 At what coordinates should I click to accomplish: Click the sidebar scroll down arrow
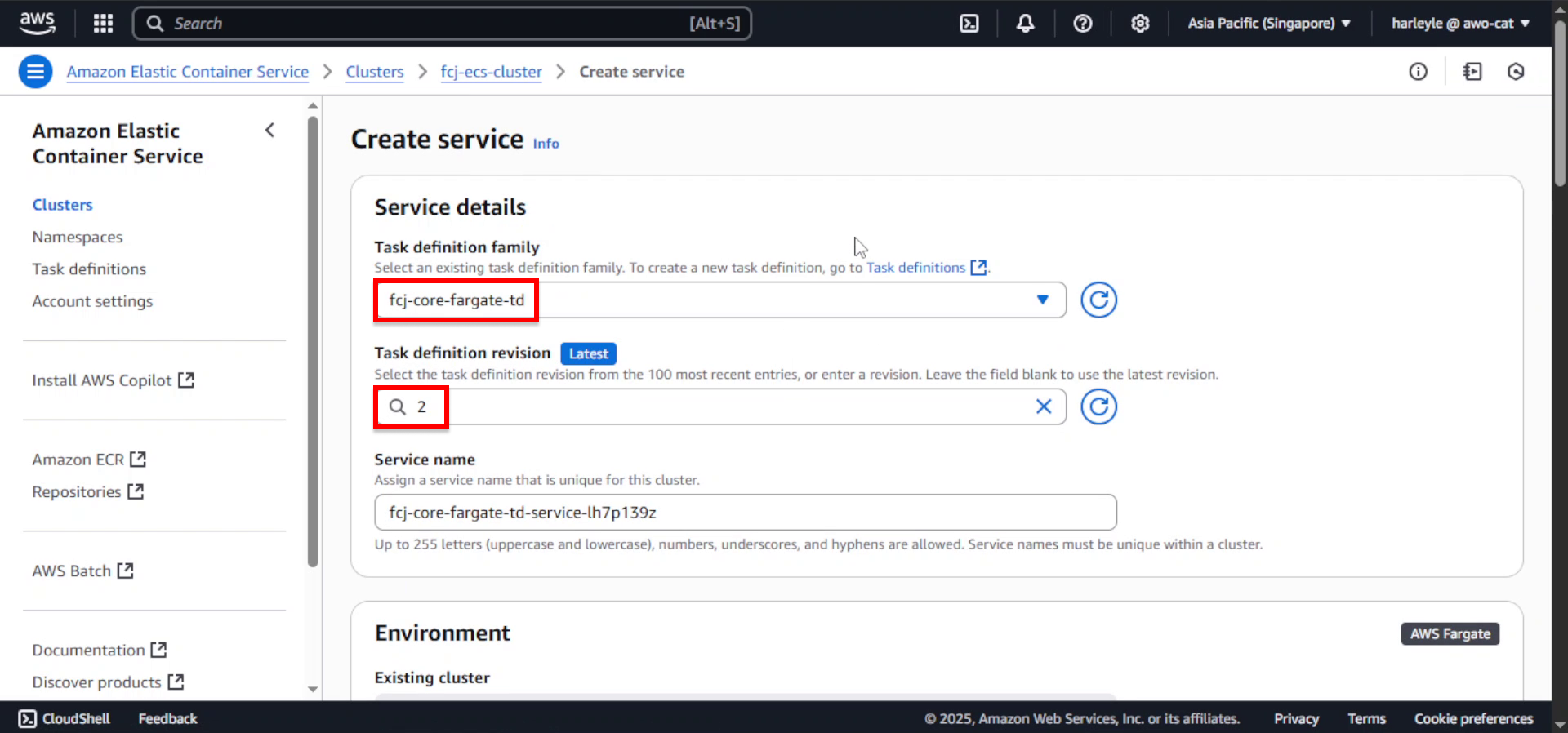(x=313, y=689)
